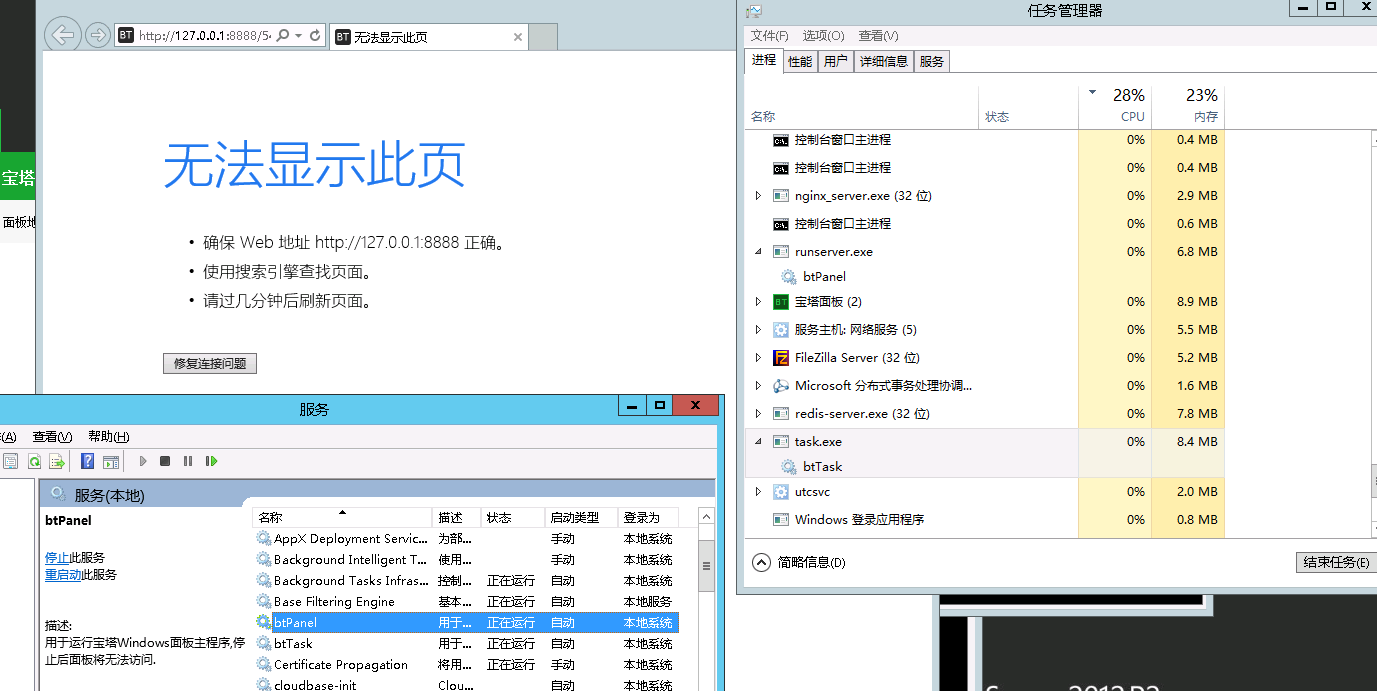Click the FileZilla Server process icon
The width and height of the screenshot is (1377, 691).
pyautogui.click(x=781, y=358)
